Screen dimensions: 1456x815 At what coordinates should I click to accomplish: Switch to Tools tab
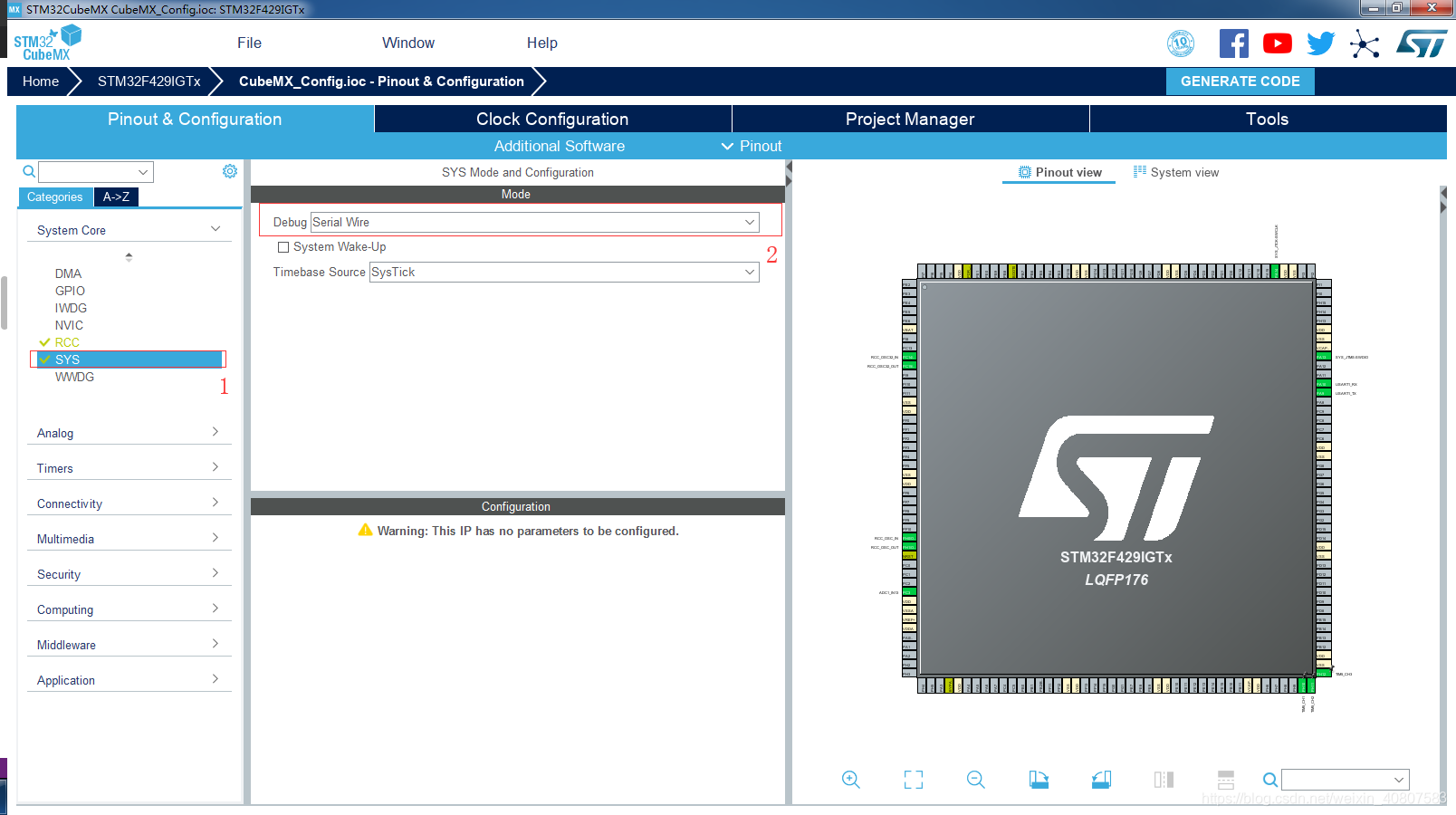1268,119
